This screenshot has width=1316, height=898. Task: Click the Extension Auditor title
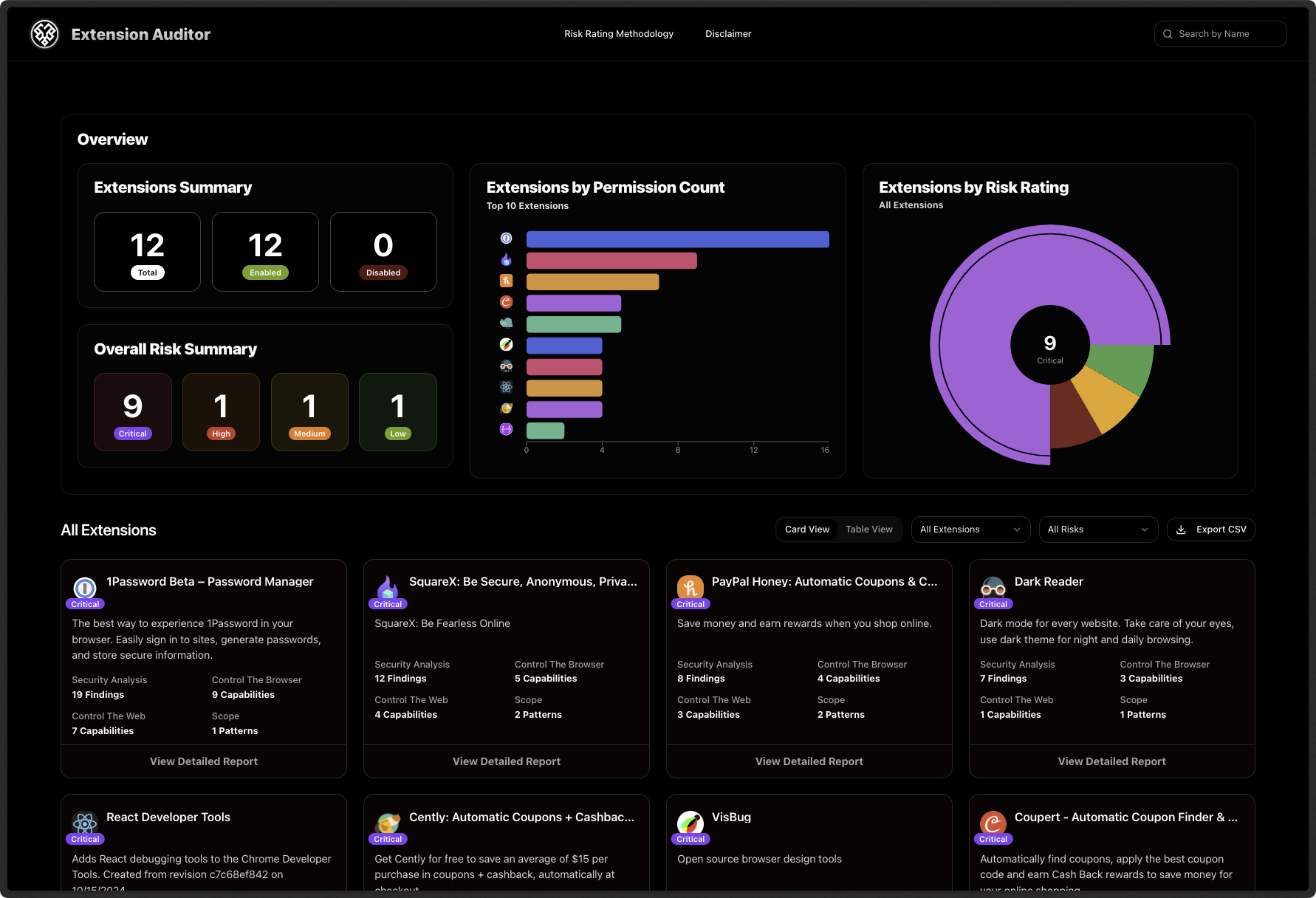pos(140,34)
